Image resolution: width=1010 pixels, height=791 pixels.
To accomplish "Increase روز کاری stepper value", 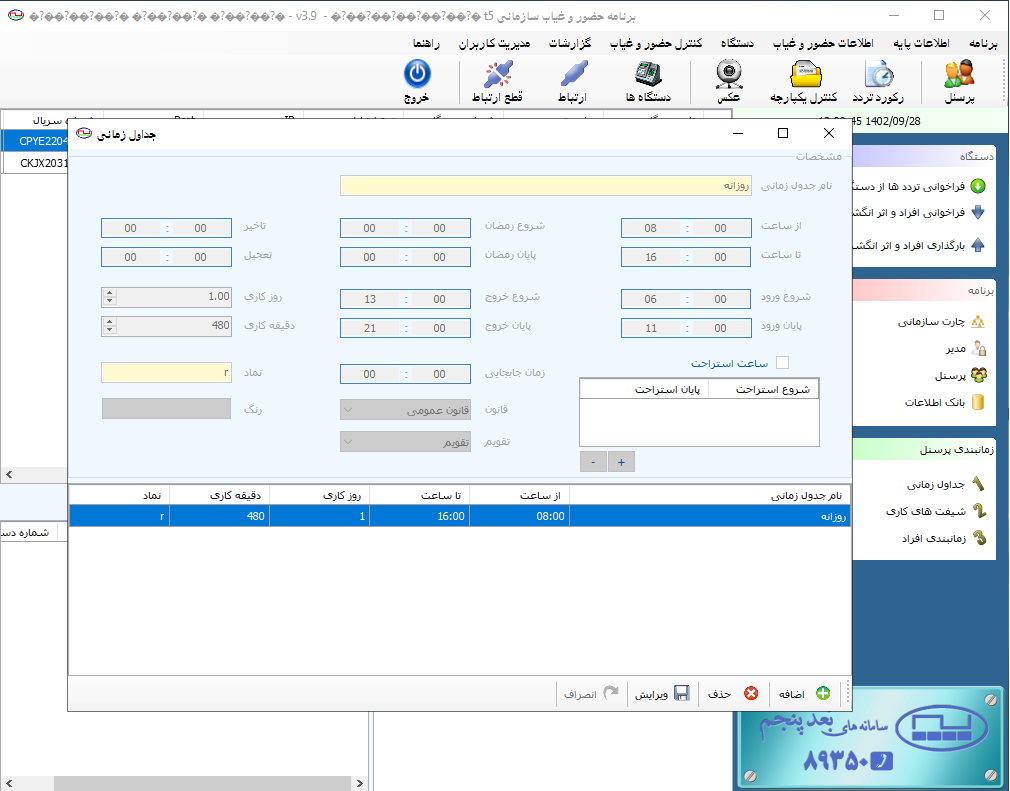I will tap(110, 293).
